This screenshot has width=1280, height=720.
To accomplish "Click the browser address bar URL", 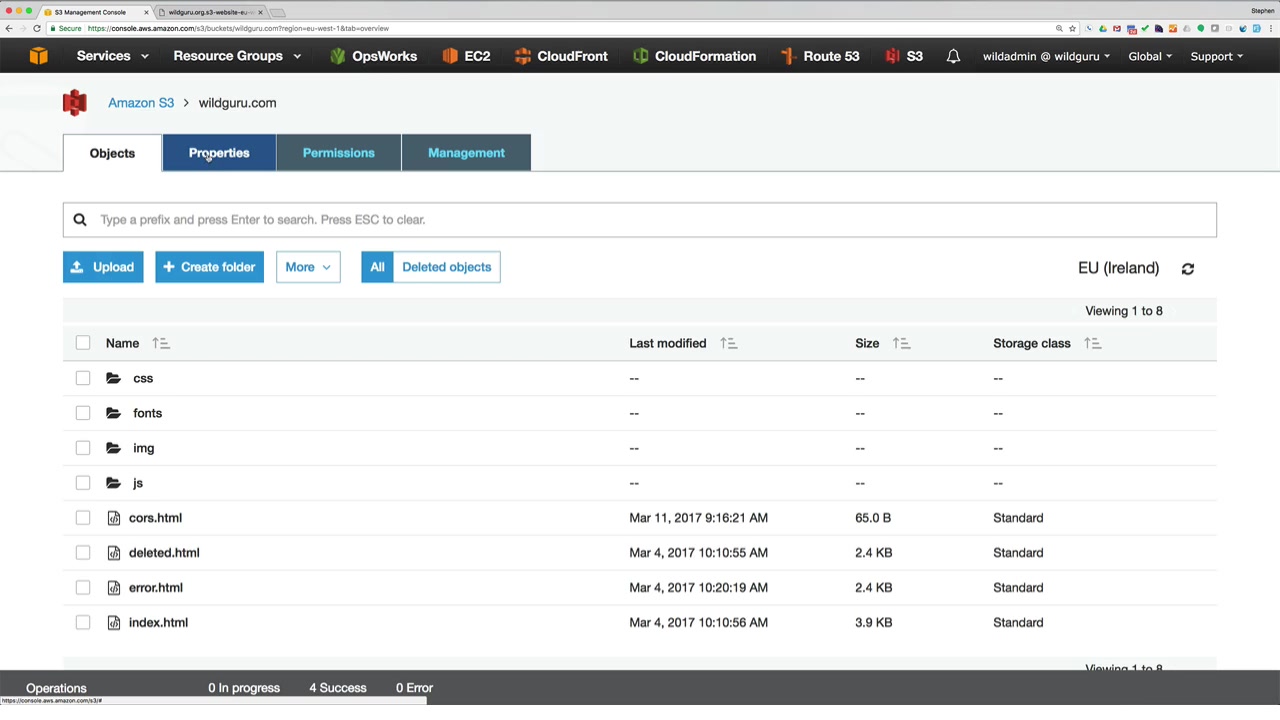I will (238, 28).
